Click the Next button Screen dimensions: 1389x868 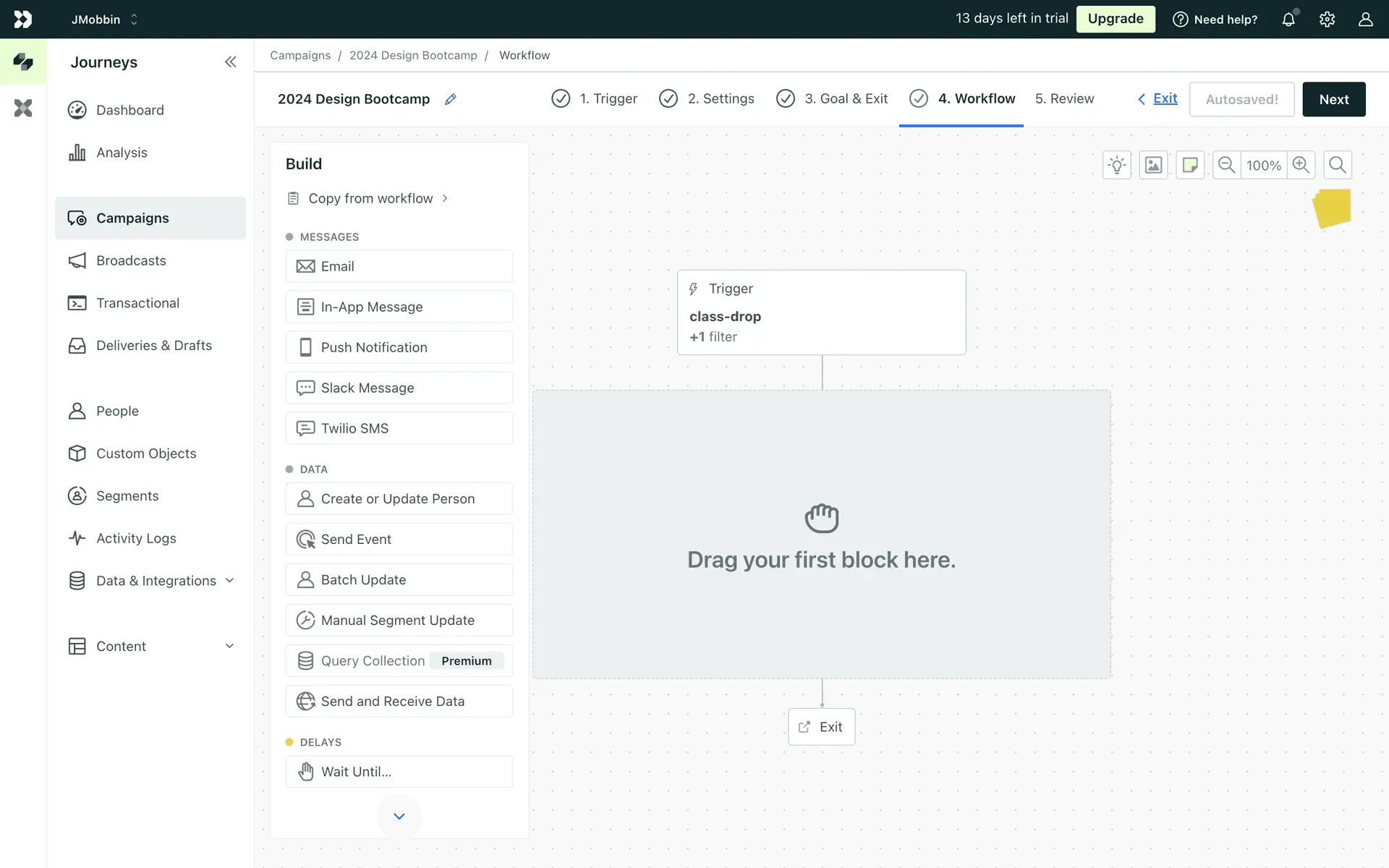1333,99
